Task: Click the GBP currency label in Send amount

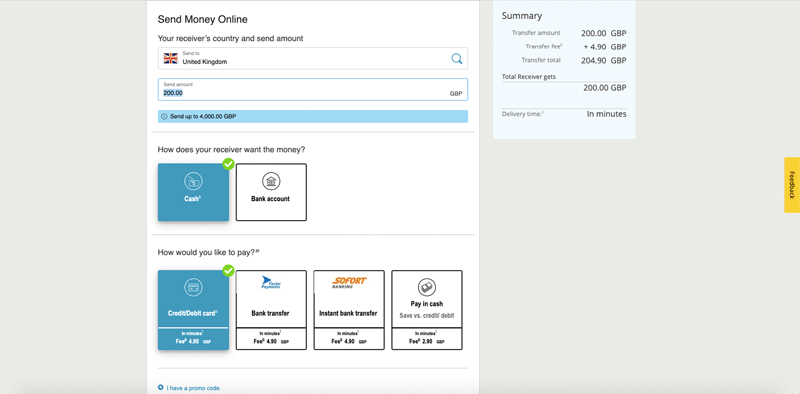Action: tap(456, 94)
